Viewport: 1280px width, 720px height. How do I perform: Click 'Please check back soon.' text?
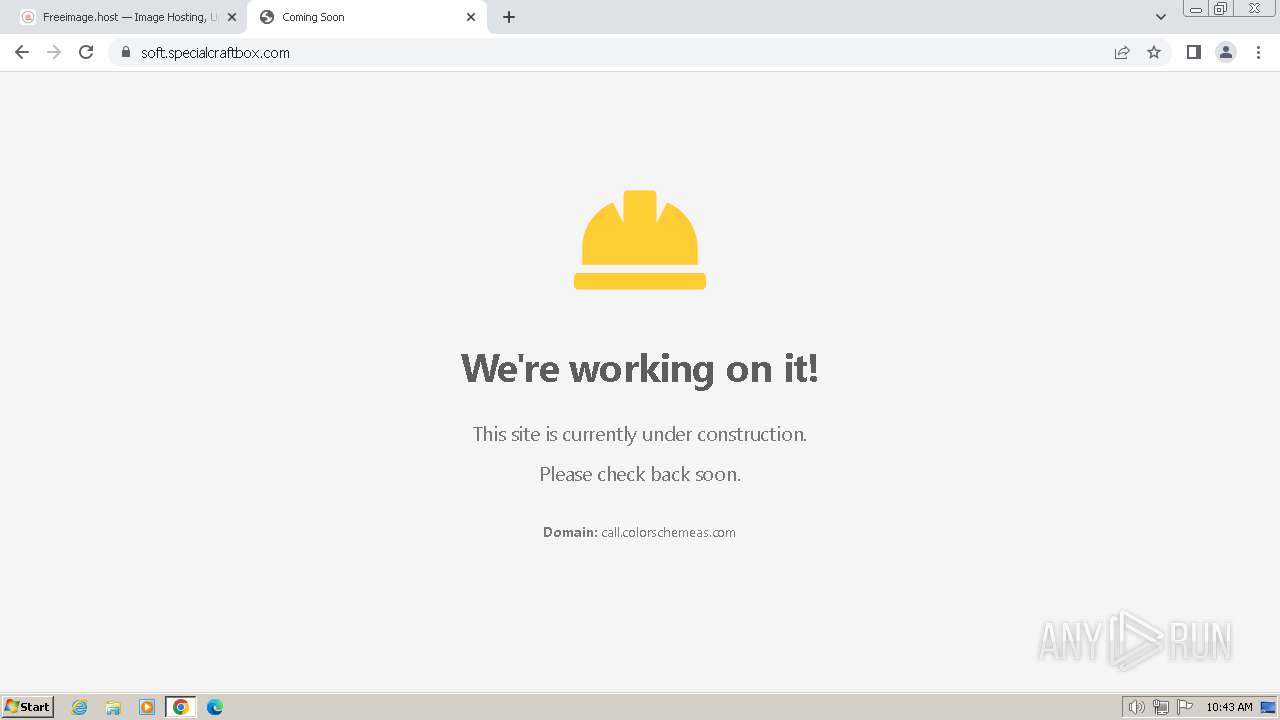click(x=640, y=474)
